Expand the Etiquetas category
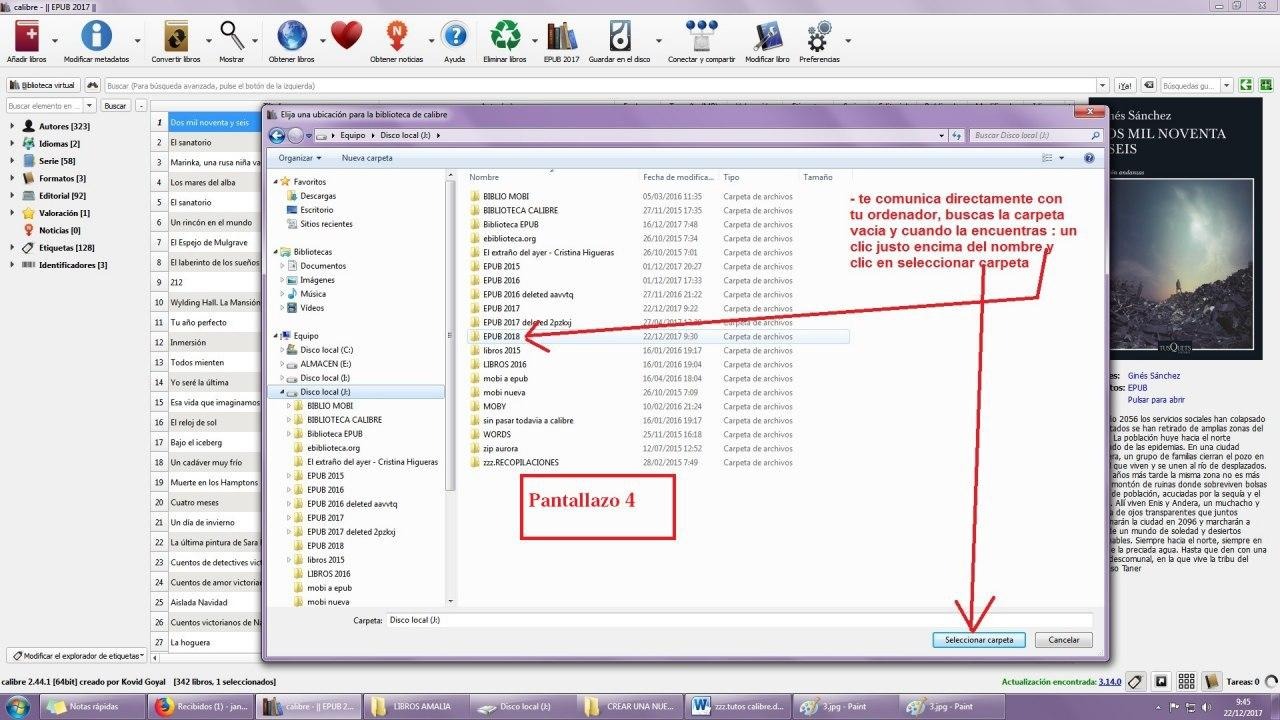Viewport: 1280px width, 720px height. (12, 248)
